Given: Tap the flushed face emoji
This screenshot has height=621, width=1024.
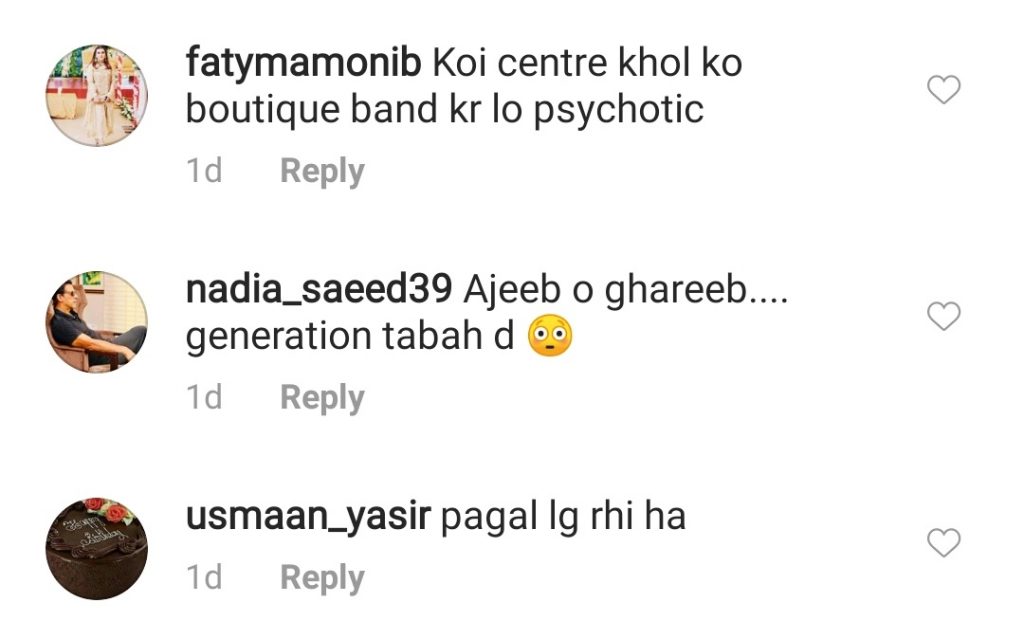Looking at the screenshot, I should tap(550, 336).
